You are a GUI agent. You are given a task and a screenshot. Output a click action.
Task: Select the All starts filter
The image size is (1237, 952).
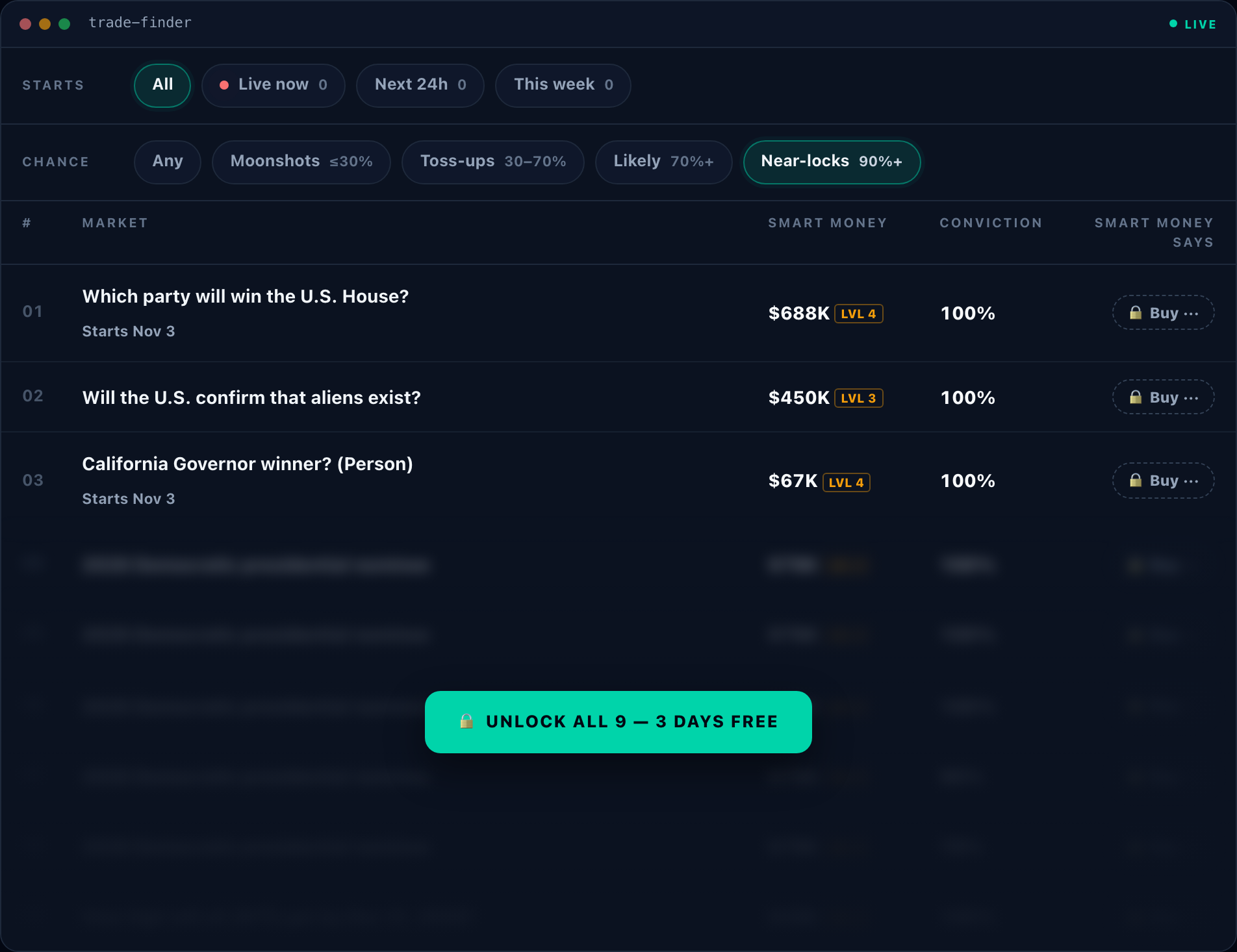[162, 85]
